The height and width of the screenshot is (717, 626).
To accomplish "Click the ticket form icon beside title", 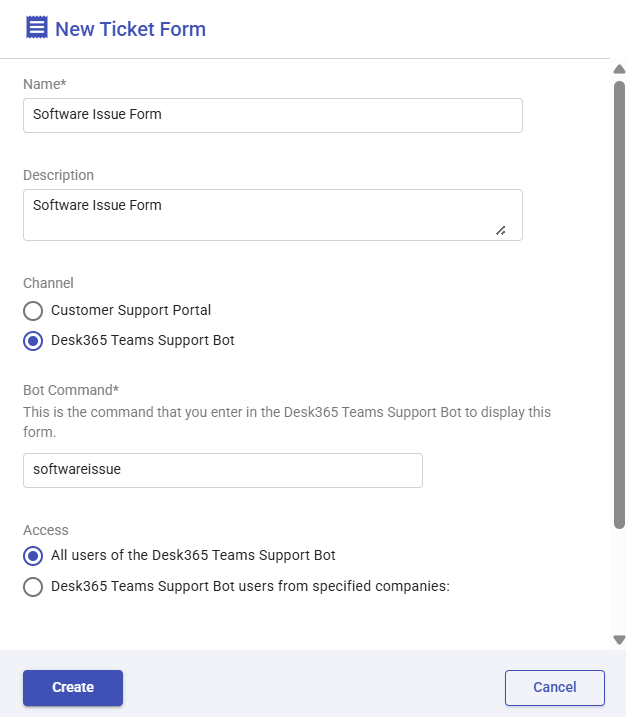I will 37,27.
